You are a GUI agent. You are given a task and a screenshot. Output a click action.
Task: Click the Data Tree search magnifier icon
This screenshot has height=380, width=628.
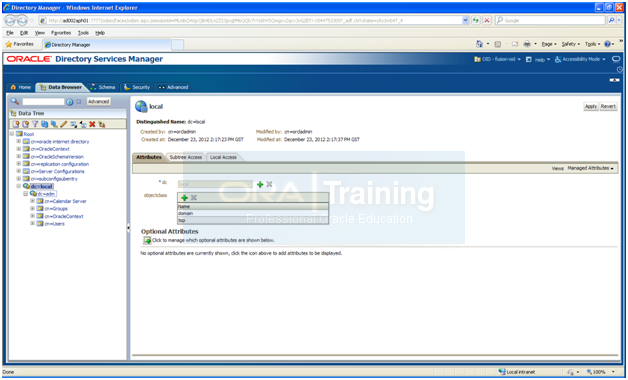pos(14,101)
